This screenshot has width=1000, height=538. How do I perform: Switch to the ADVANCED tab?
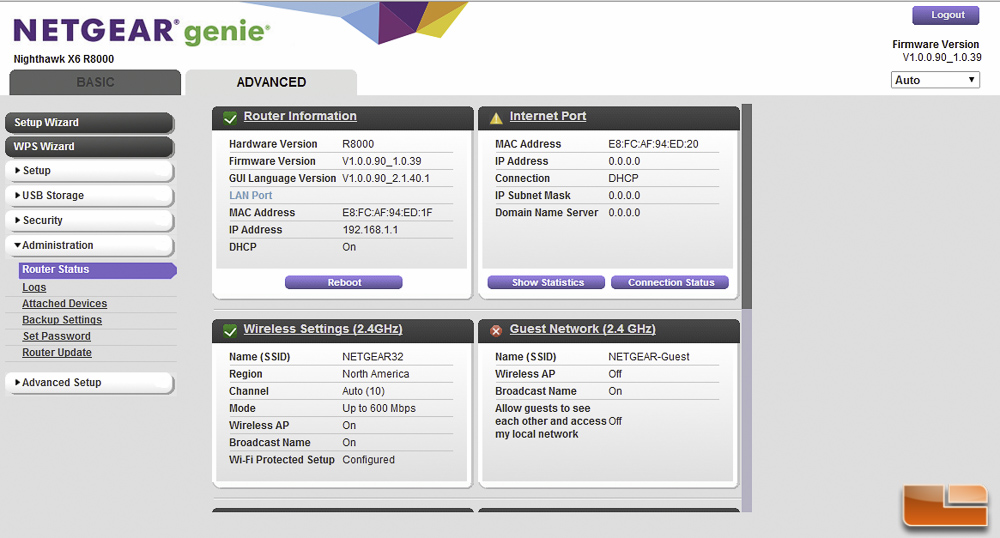[271, 82]
